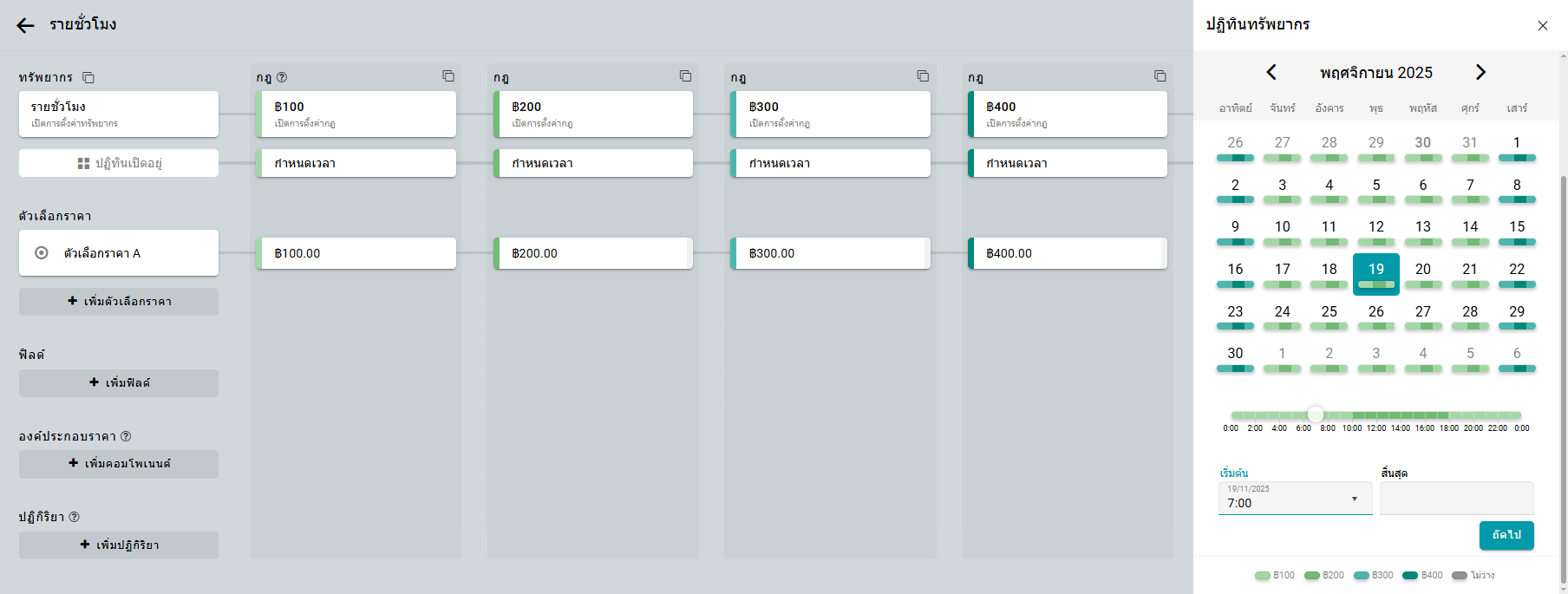Select the ตัวเลือกราคา A radio button
Viewport: 1568px width, 594px height.
[41, 253]
